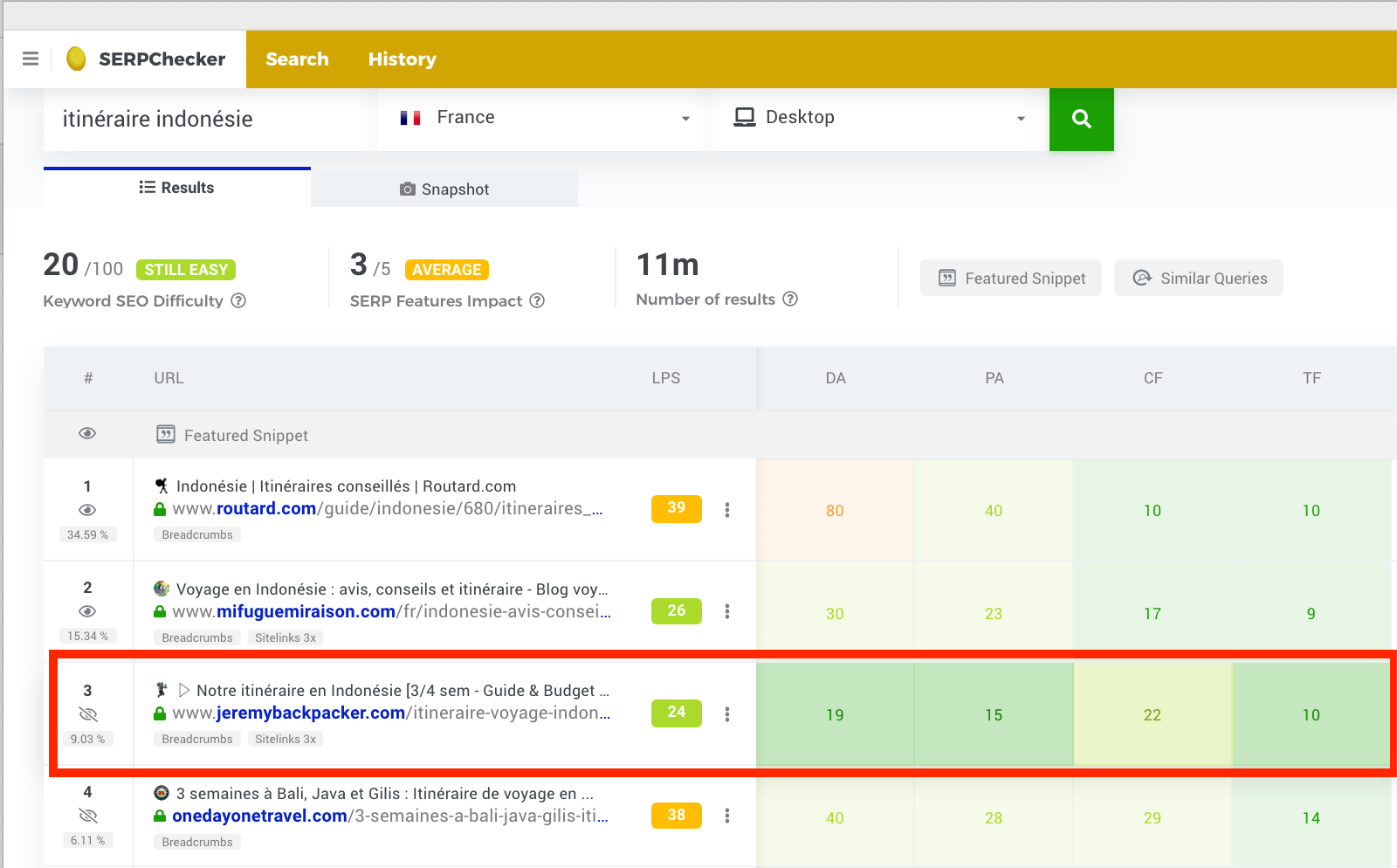Click the SERPChecker logo icon
Image resolution: width=1397 pixels, height=868 pixels.
coord(77,59)
